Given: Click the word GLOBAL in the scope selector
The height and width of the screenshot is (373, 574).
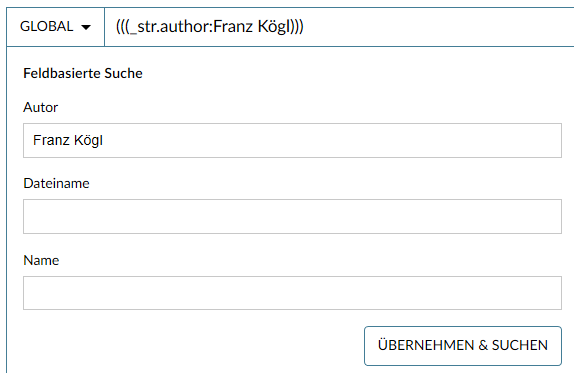Looking at the screenshot, I should pos(46,27).
